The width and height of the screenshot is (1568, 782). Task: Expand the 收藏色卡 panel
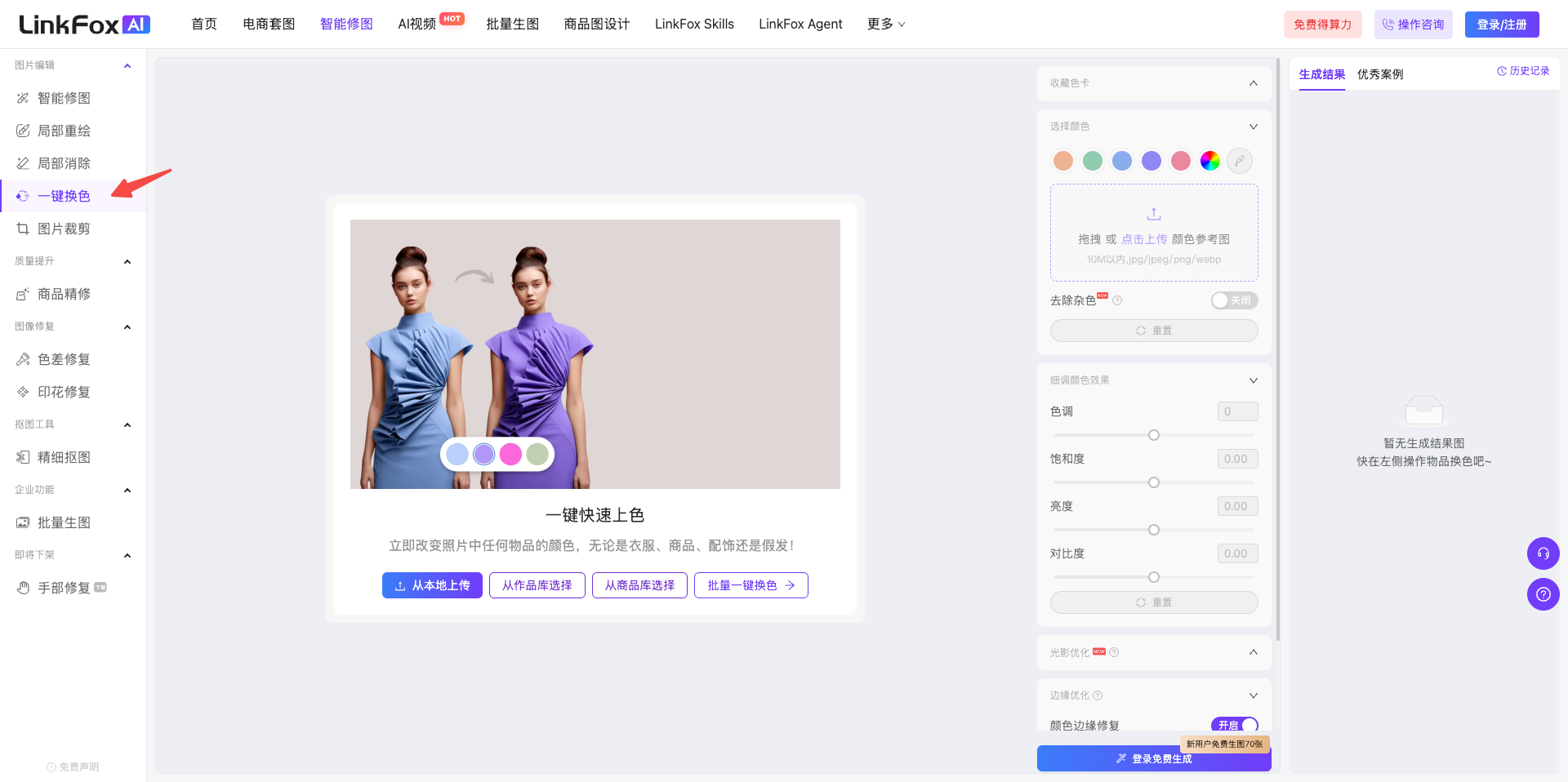click(x=1253, y=83)
